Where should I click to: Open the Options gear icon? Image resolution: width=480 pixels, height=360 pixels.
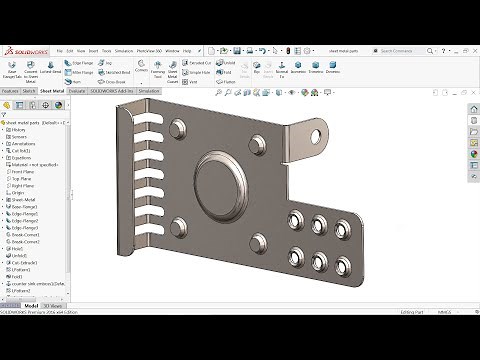click(307, 51)
